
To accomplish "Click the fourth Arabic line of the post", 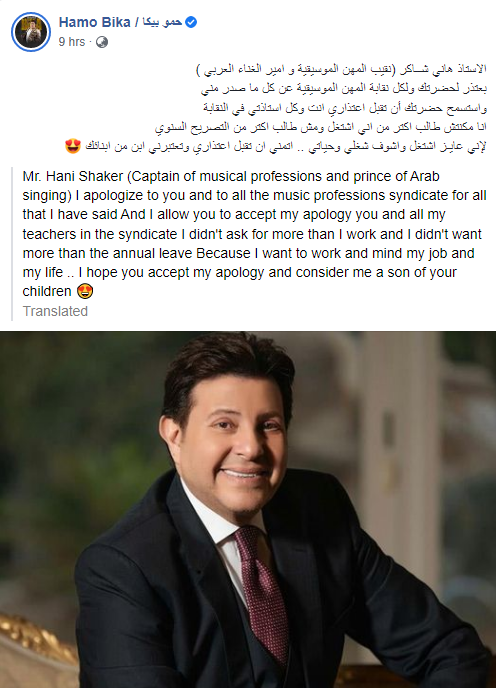I will (x=321, y=127).
